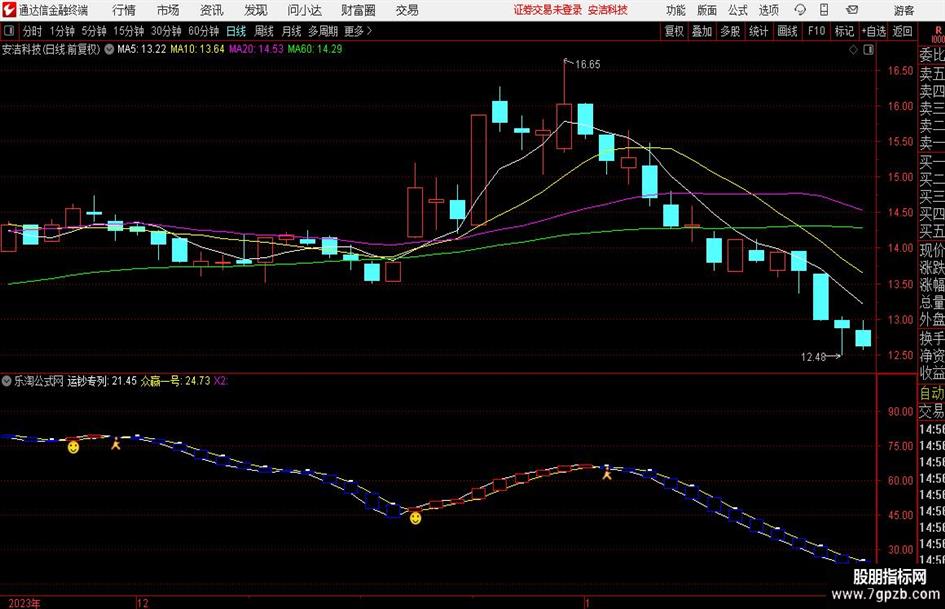This screenshot has height=609, width=945.
Task: Switch to 分时 chart tab
Action: click(x=32, y=31)
